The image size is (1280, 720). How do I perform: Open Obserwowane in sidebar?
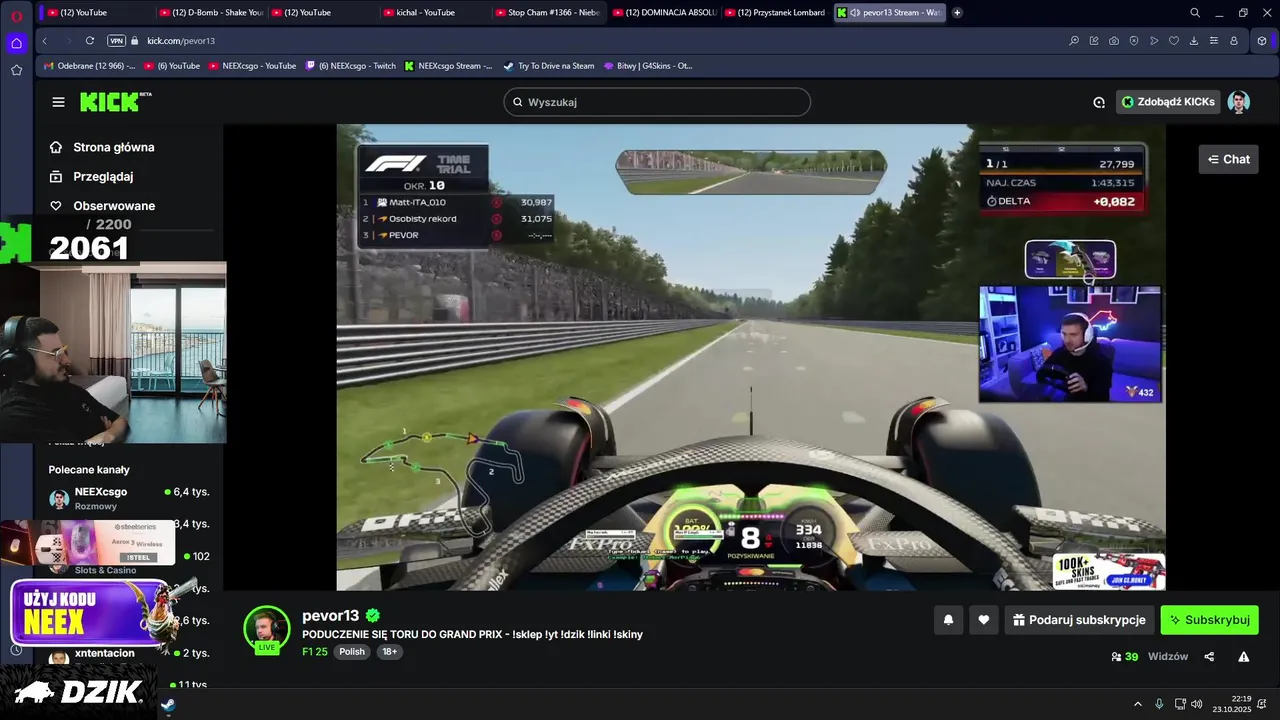(x=102, y=206)
